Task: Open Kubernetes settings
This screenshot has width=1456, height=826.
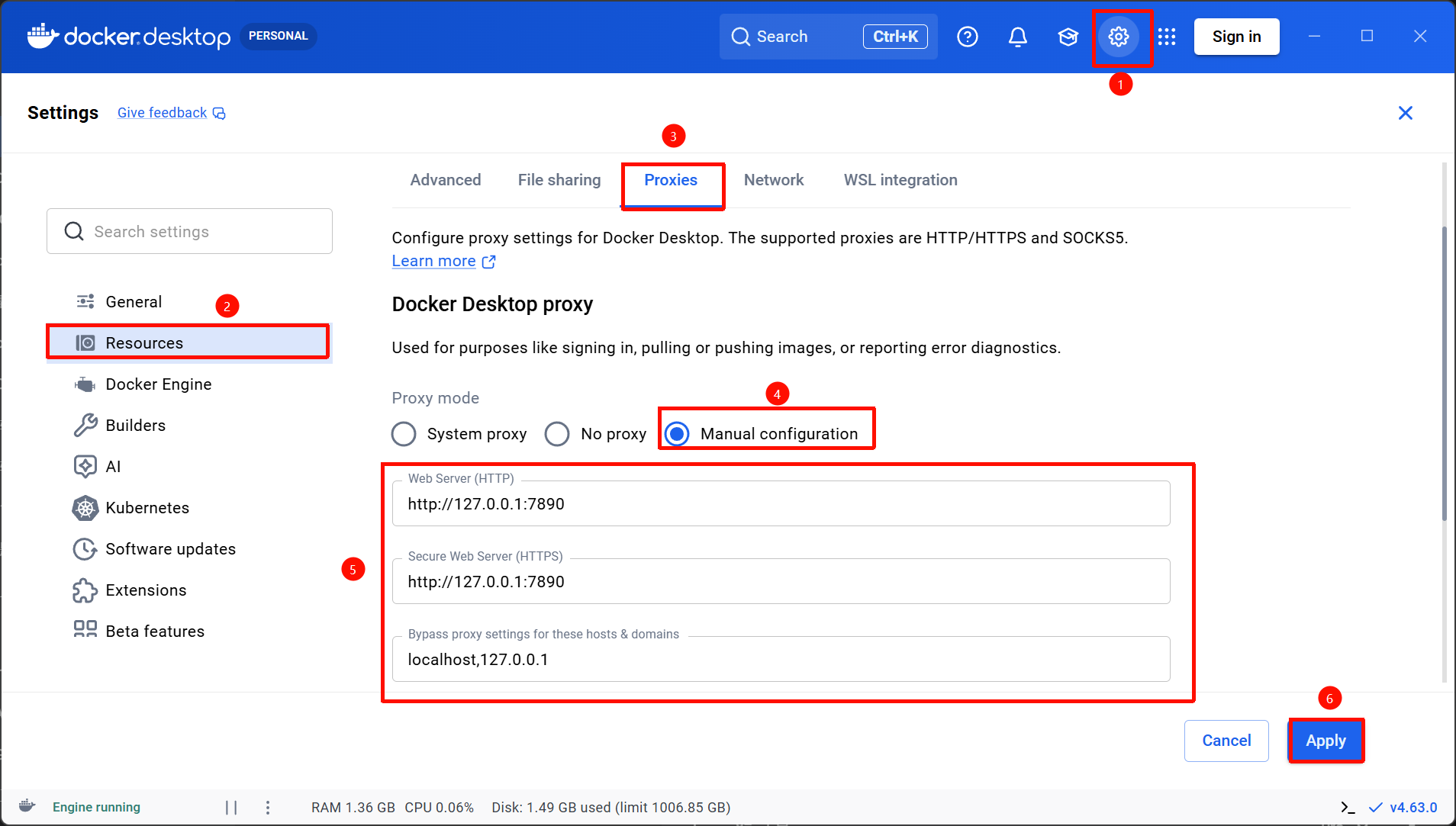Action: pyautogui.click(x=189, y=507)
